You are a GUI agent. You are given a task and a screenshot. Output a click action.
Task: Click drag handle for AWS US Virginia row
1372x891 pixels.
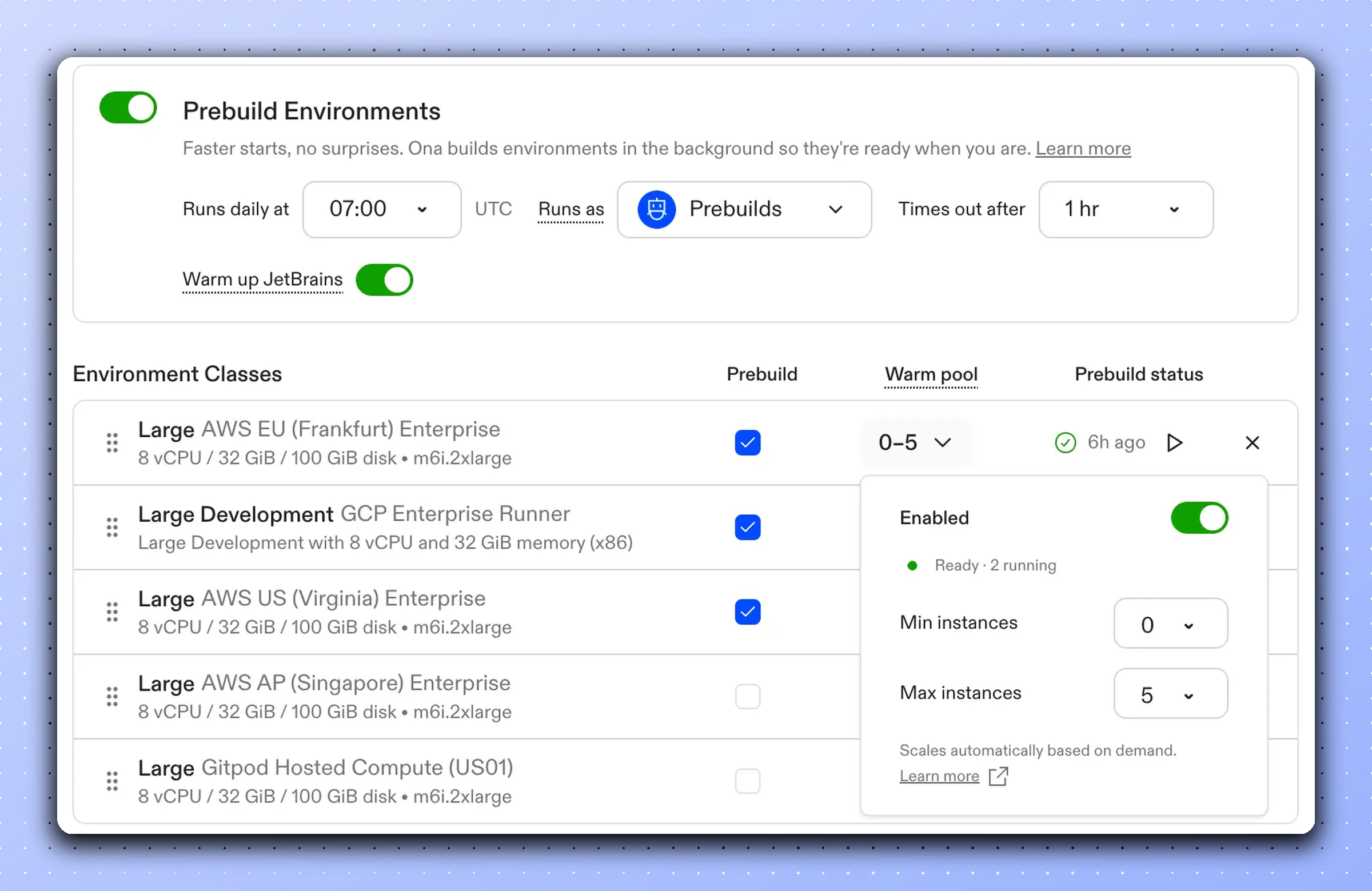113,612
